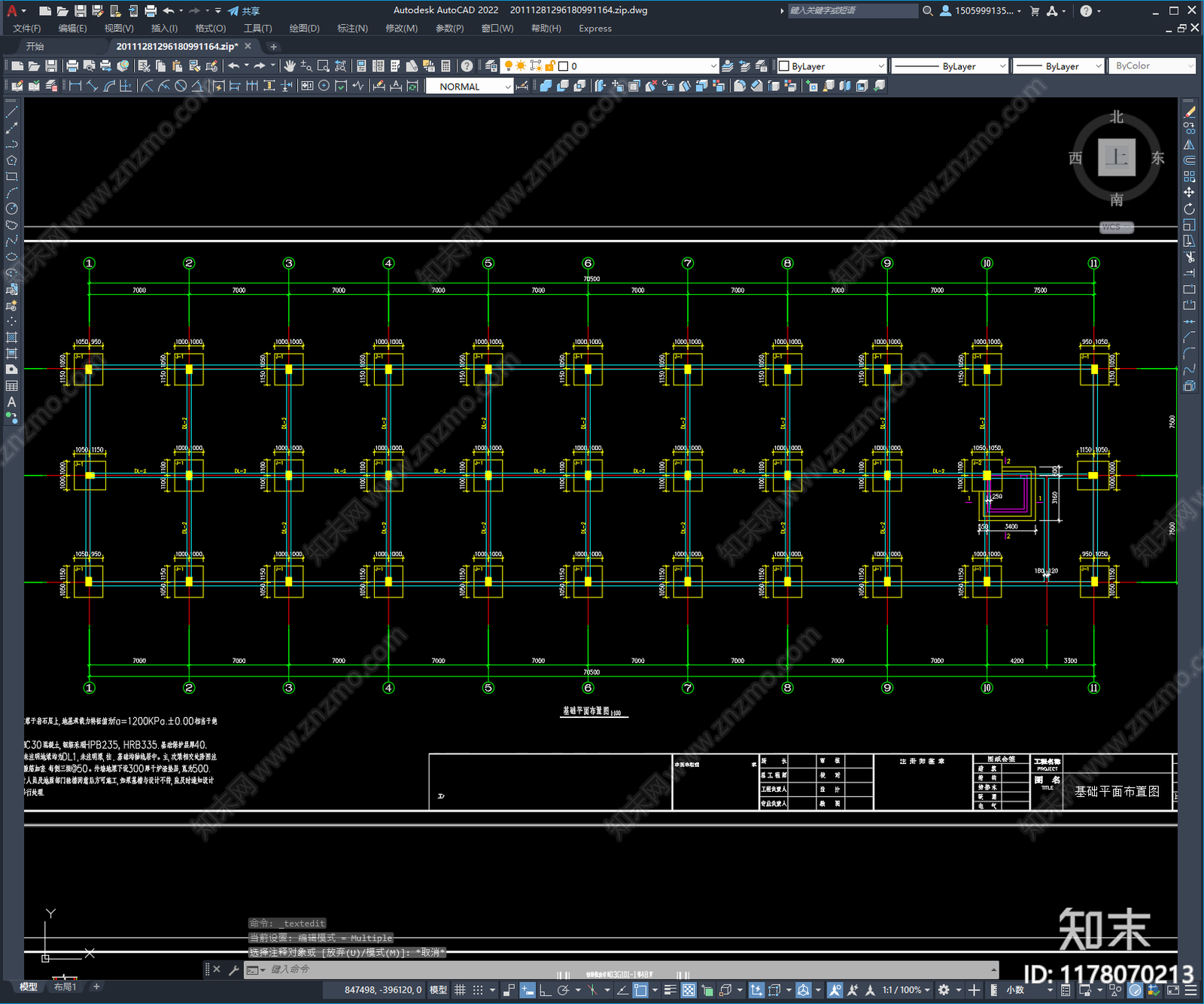Select the Circle draw tool
The width and height of the screenshot is (1204, 1004).
tap(11, 208)
